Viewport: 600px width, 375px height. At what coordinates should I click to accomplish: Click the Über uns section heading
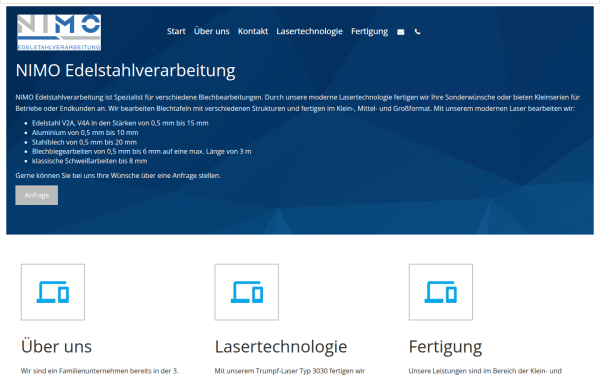pyautogui.click(x=56, y=346)
